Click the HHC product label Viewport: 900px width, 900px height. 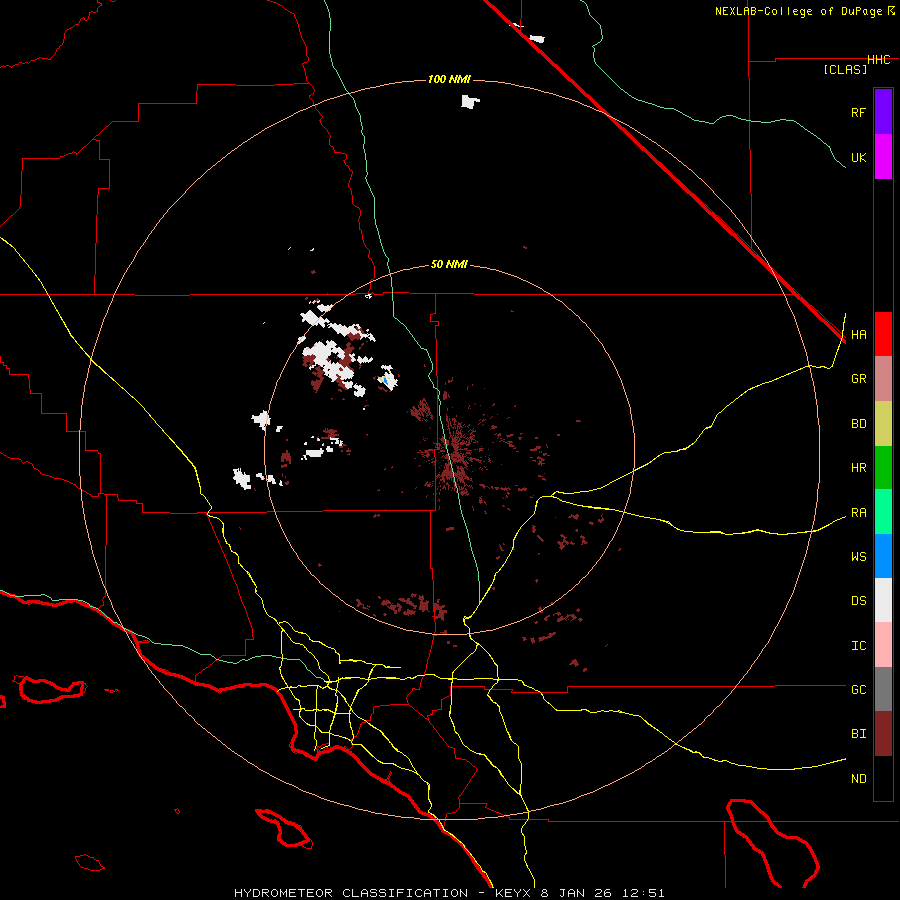tap(878, 60)
